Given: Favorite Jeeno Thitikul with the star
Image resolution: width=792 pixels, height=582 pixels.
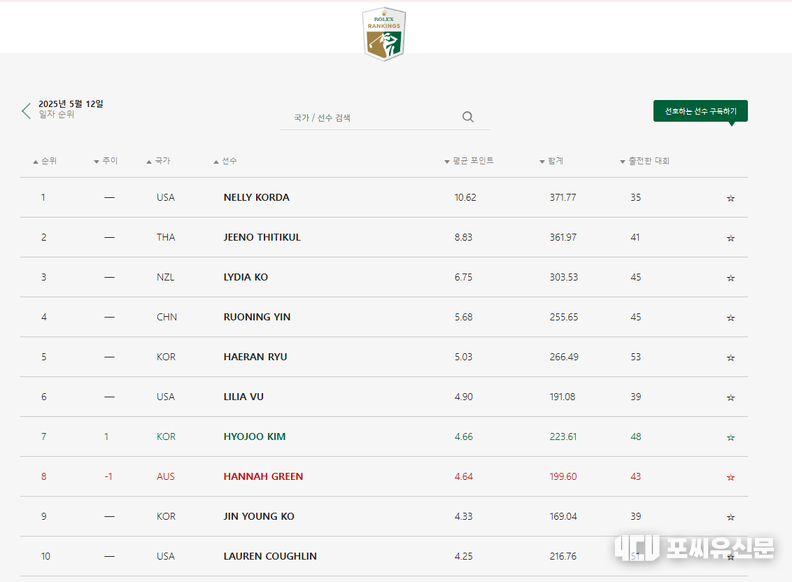Looking at the screenshot, I should (730, 238).
